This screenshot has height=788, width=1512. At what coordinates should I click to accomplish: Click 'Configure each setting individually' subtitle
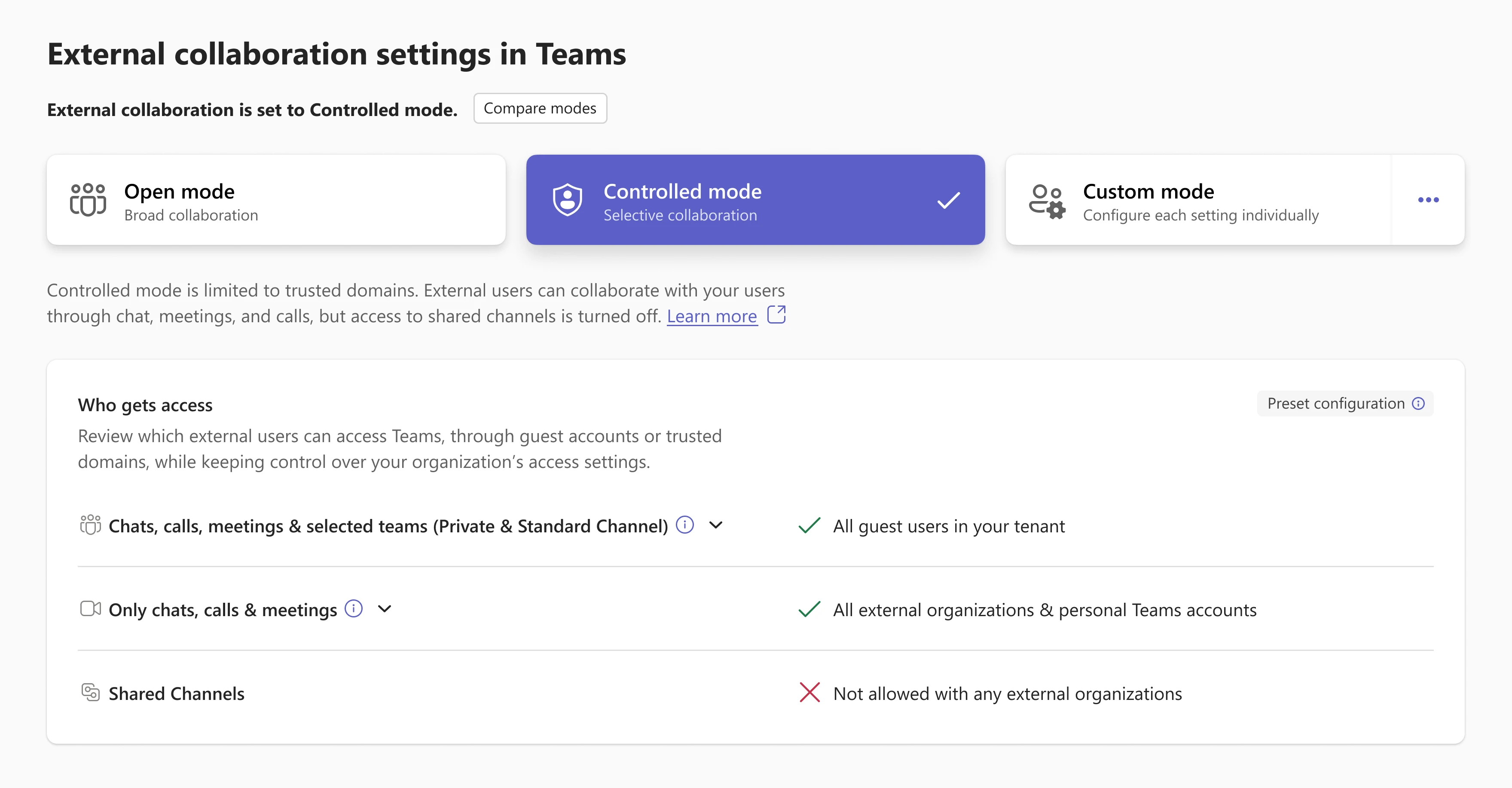click(1200, 215)
